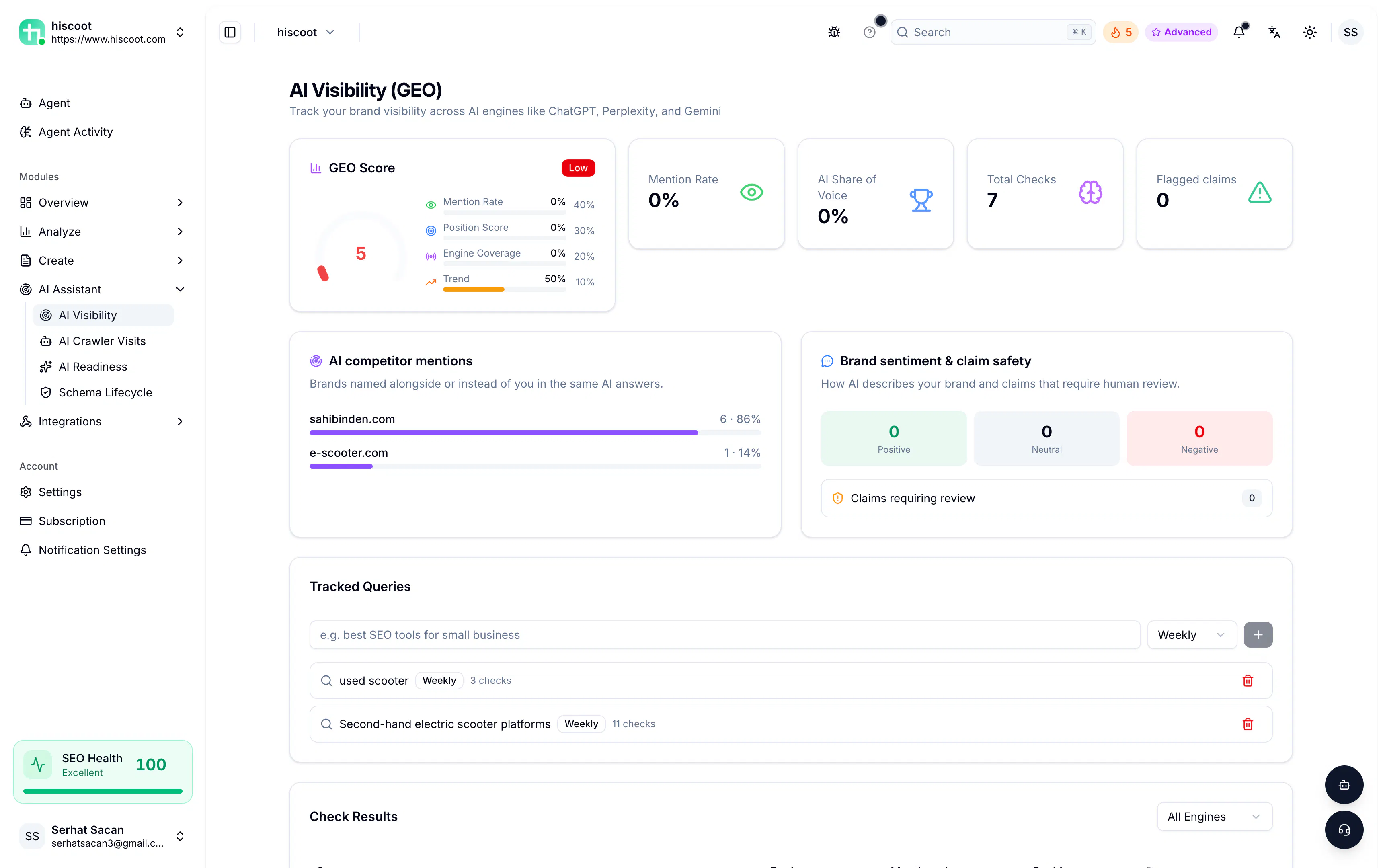This screenshot has width=1383, height=868.
Task: Click the sahibinden.com mention progress bar
Action: point(535,432)
